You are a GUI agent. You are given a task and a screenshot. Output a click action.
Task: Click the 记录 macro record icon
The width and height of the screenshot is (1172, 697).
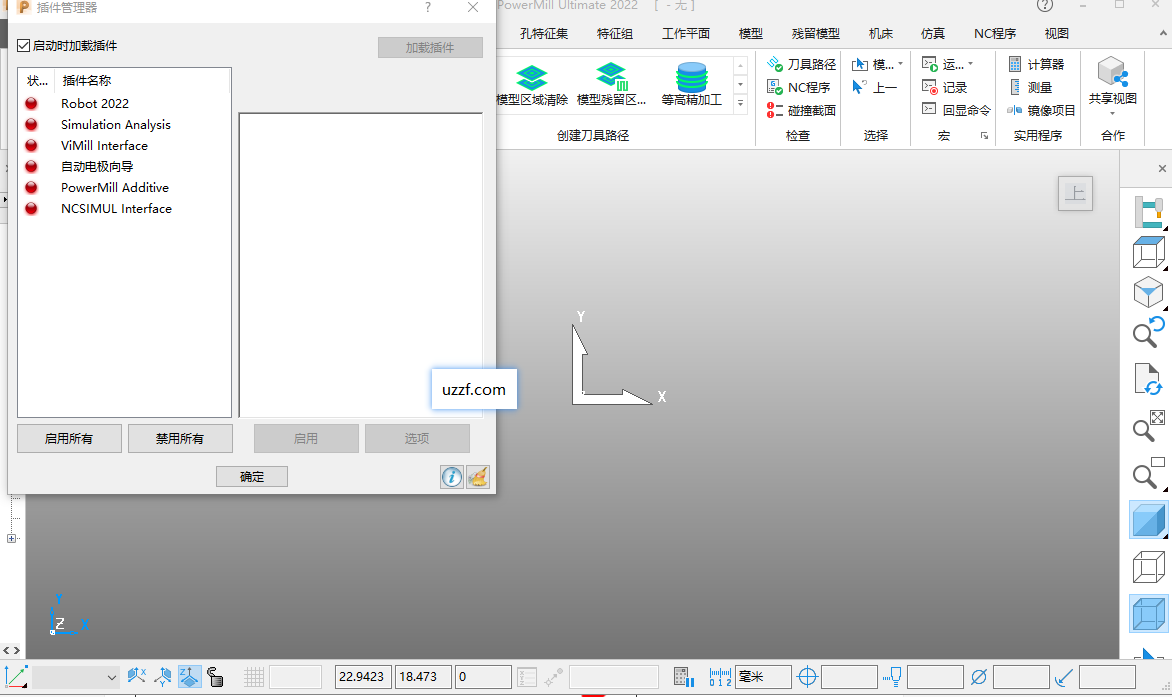click(930, 87)
